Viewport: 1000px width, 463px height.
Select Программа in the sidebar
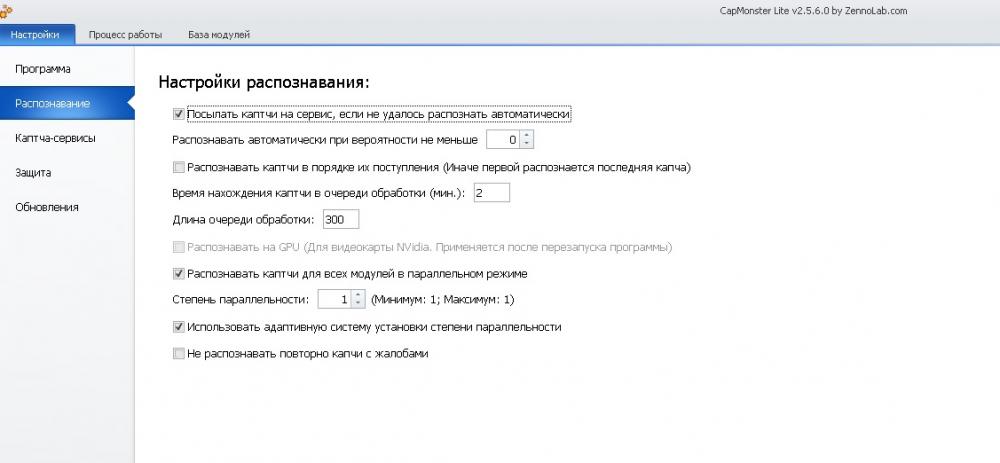(43, 69)
